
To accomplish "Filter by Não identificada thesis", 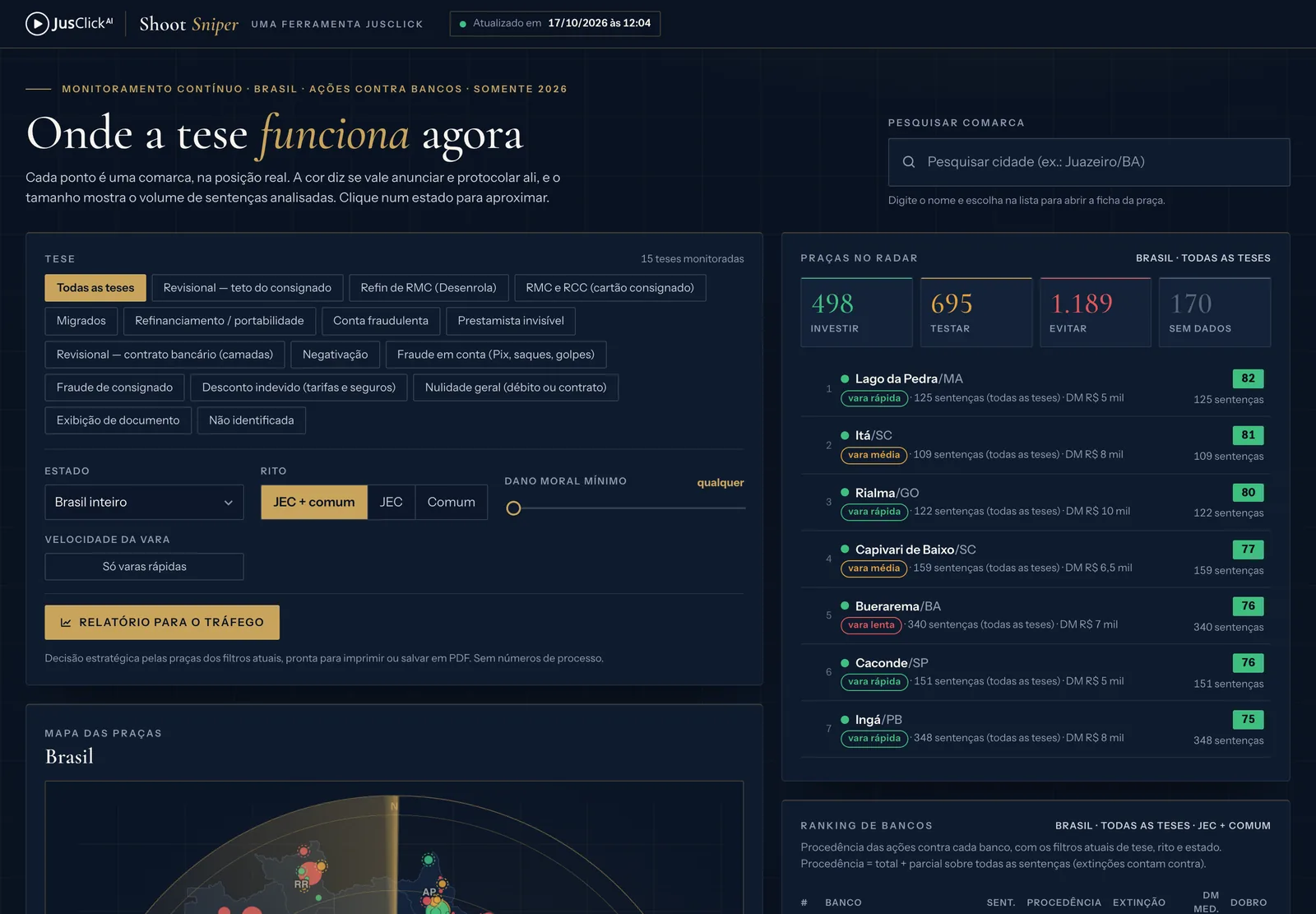I will click(252, 420).
